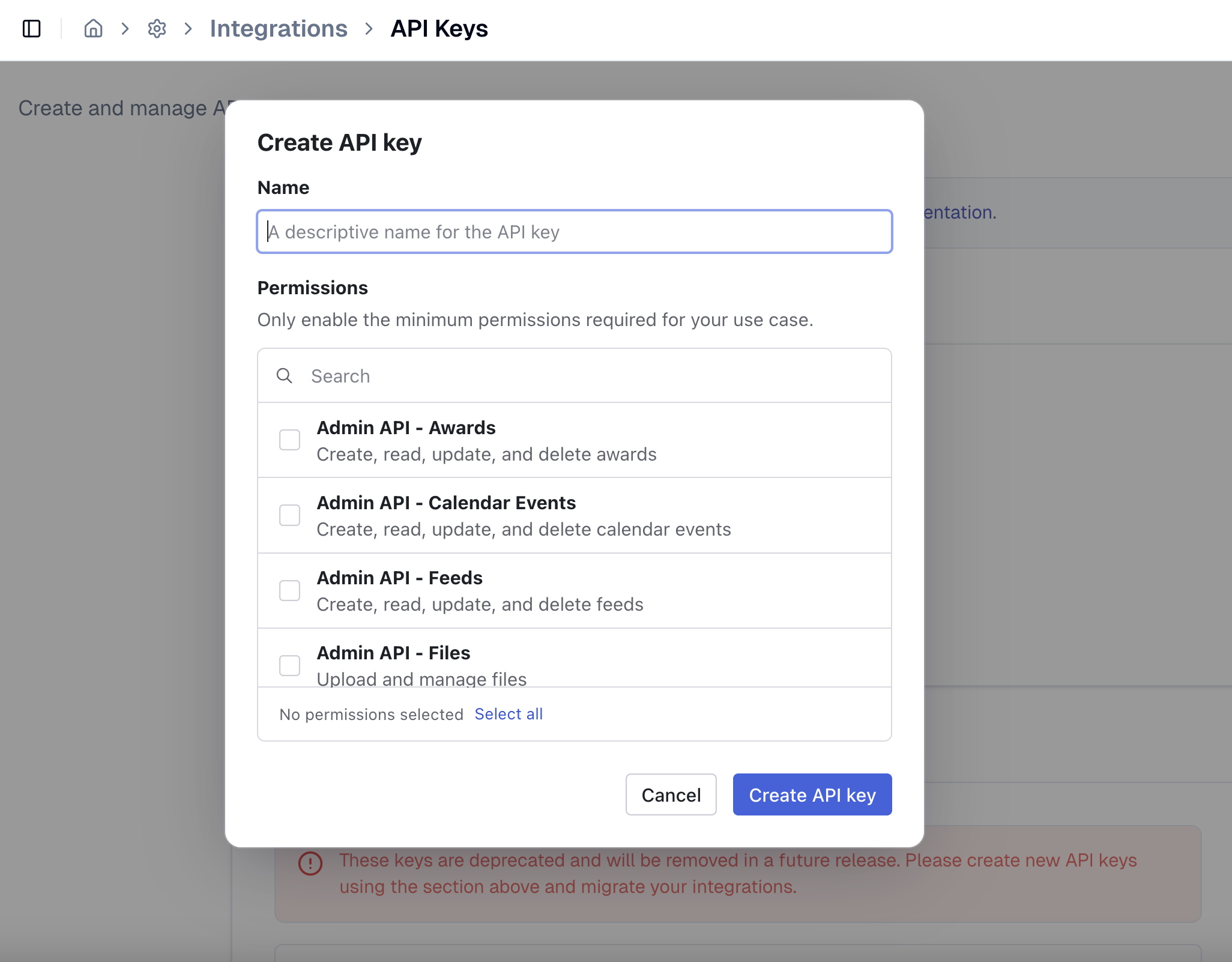Go to home via house icon
The height and width of the screenshot is (962, 1232).
(93, 28)
